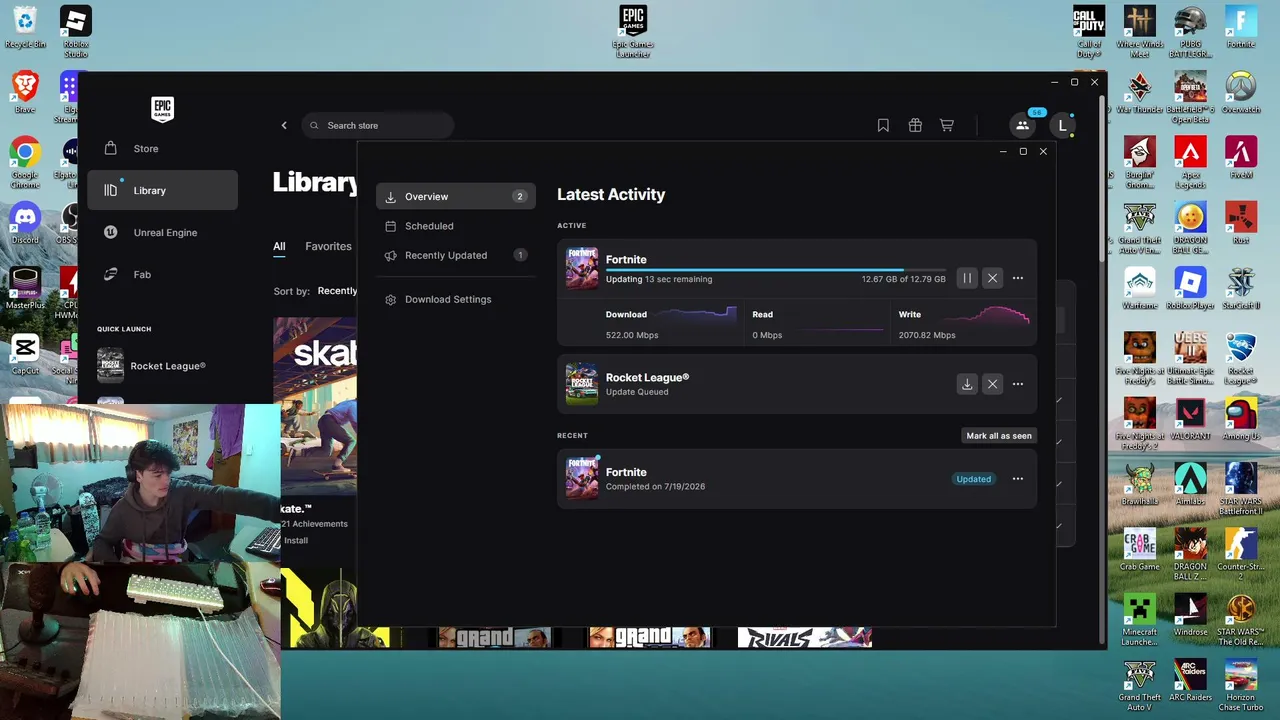Click the Updated badge on completed Fortnite
Screen dimensions: 1280x720
coord(973,479)
